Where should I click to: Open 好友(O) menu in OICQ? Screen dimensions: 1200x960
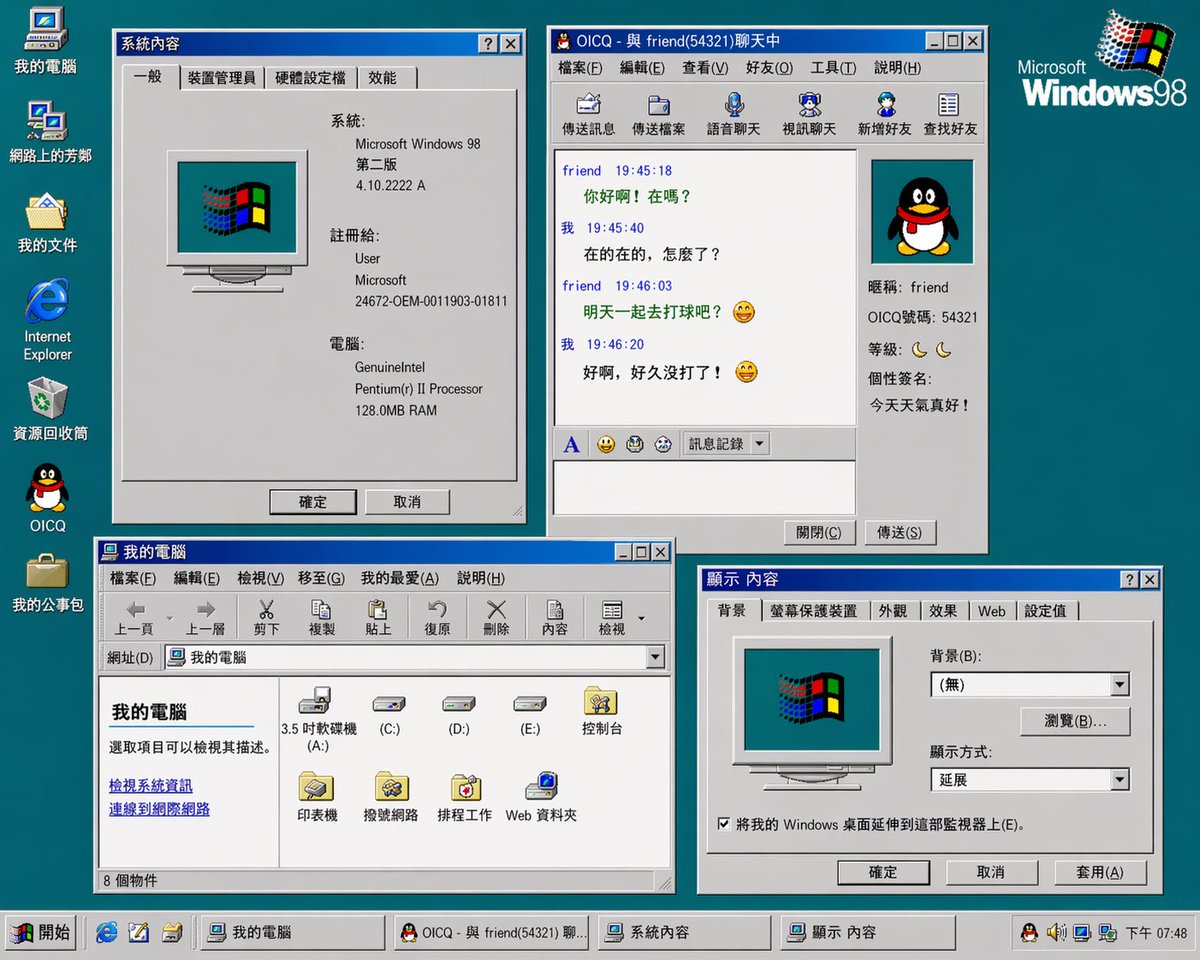[769, 68]
